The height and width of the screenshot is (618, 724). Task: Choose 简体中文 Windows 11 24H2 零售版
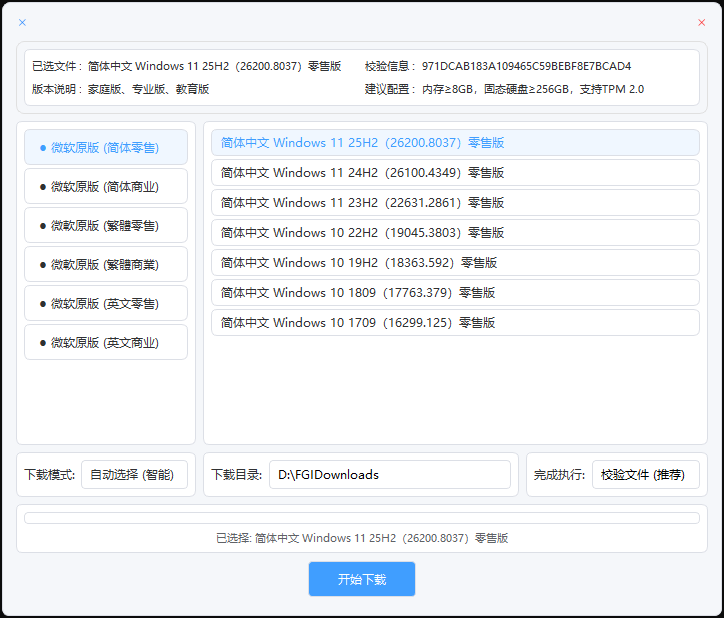(x=455, y=173)
